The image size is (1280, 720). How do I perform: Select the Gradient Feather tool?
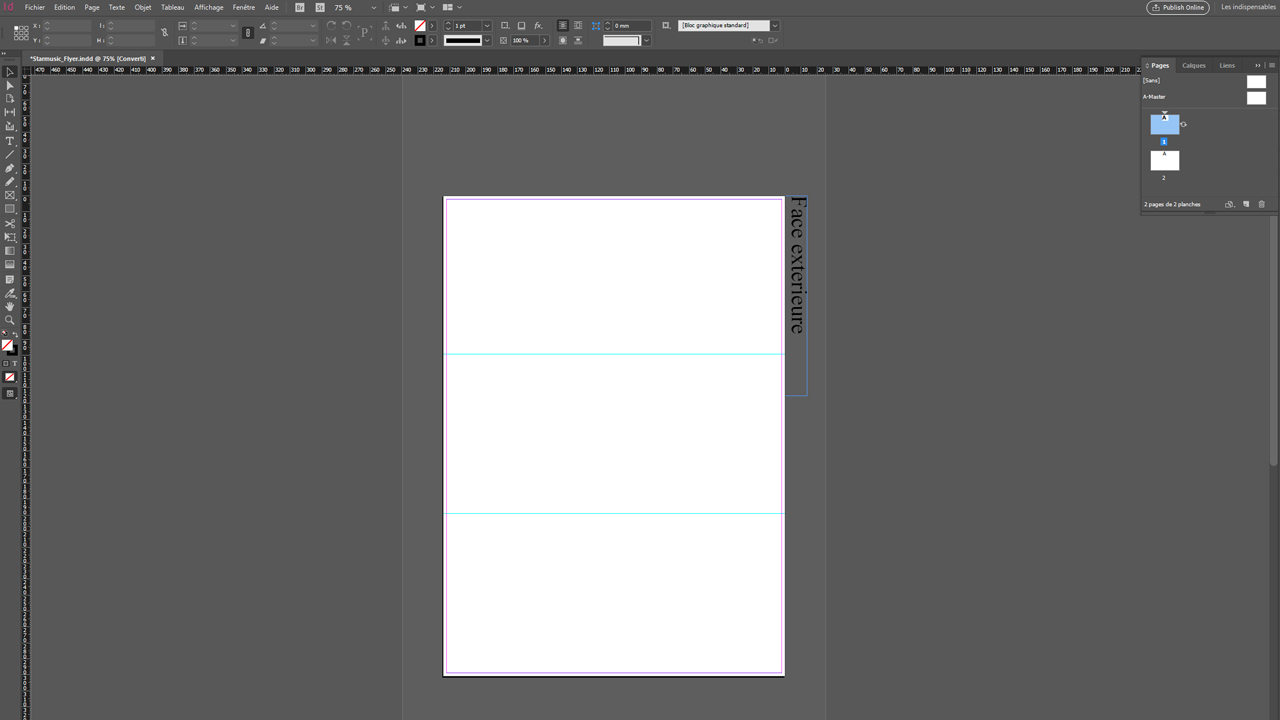10,265
